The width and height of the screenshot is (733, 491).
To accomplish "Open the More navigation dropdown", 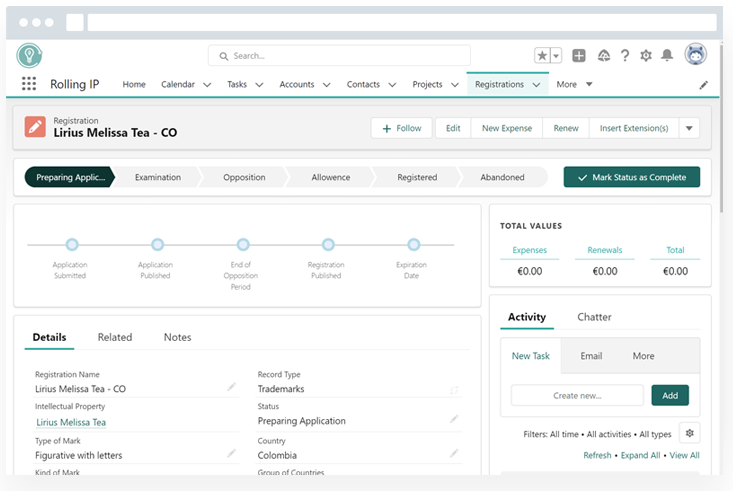I will [574, 84].
